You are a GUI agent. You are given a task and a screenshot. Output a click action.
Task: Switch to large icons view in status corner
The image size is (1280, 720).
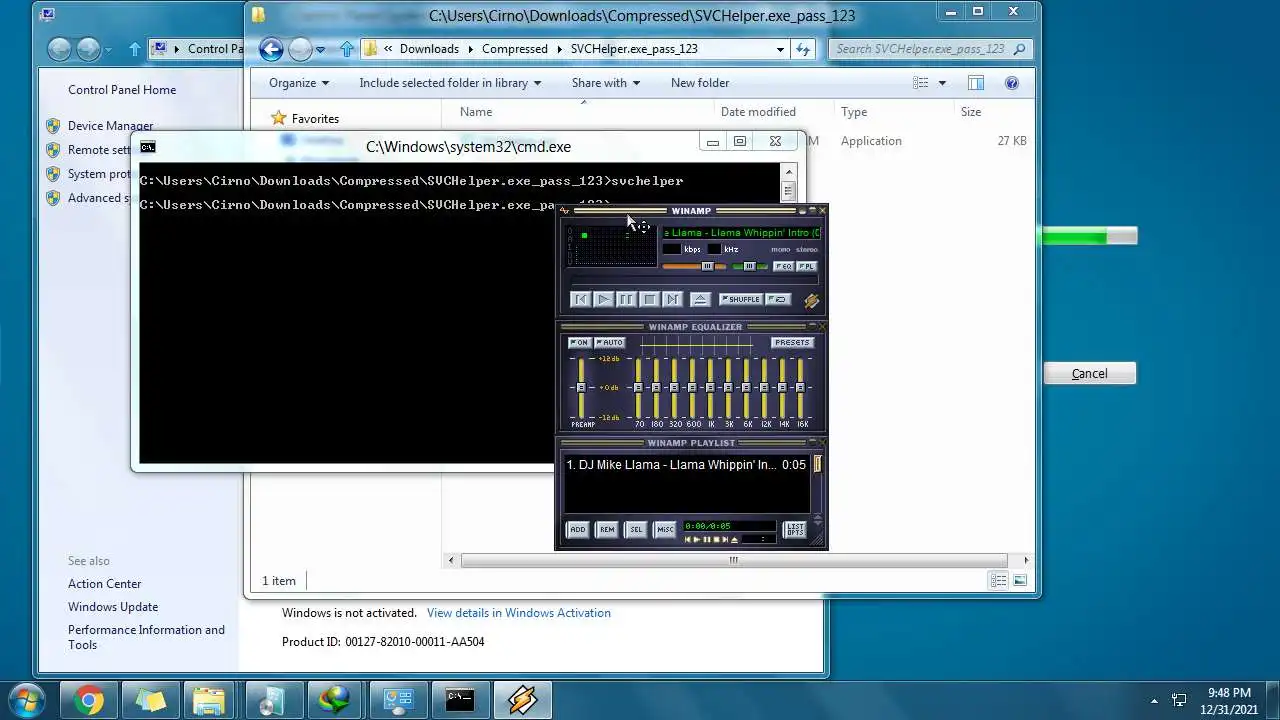(x=1020, y=580)
